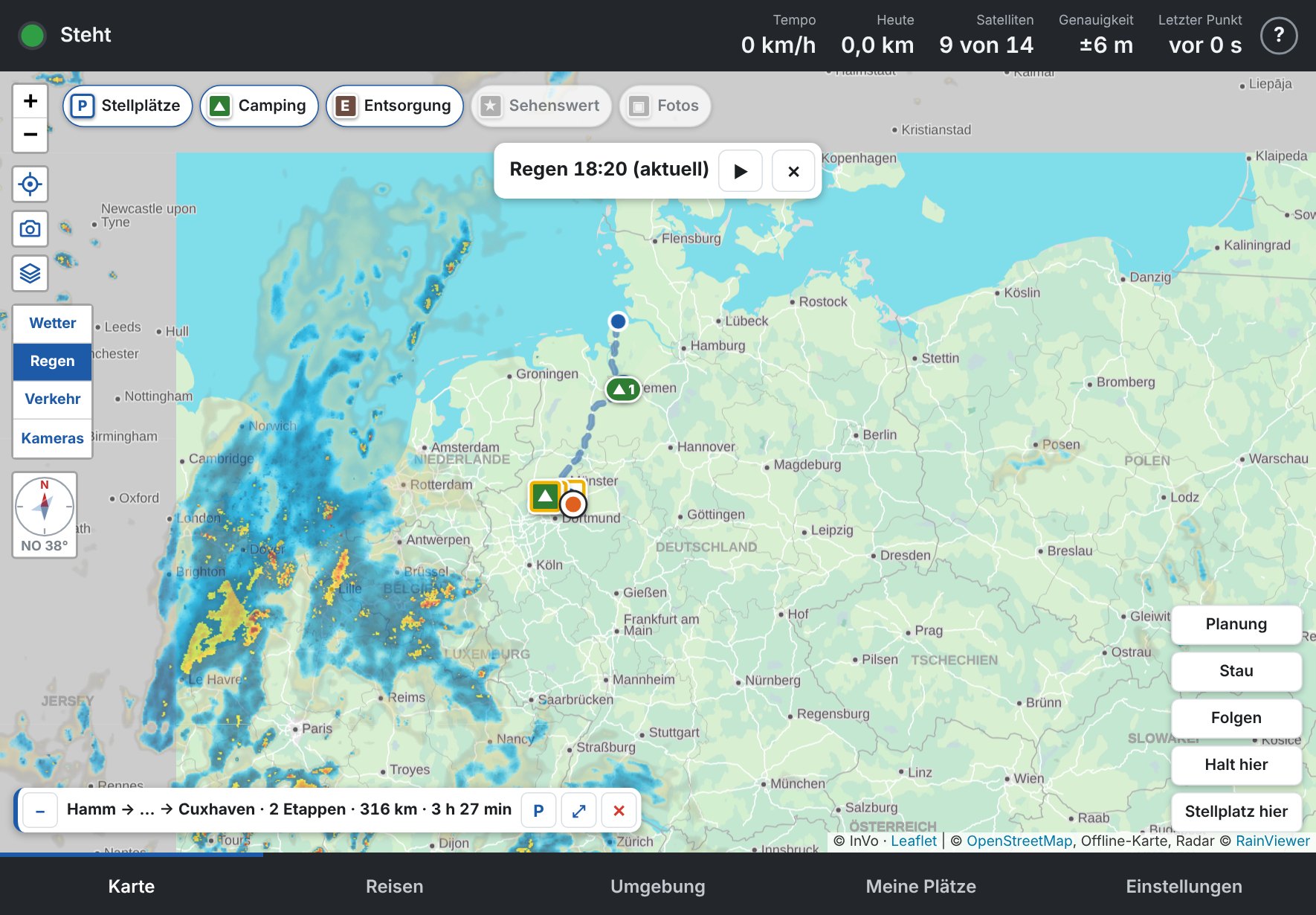Screen dimensions: 1316x915
Task: Open the map layers icon
Action: click(30, 273)
